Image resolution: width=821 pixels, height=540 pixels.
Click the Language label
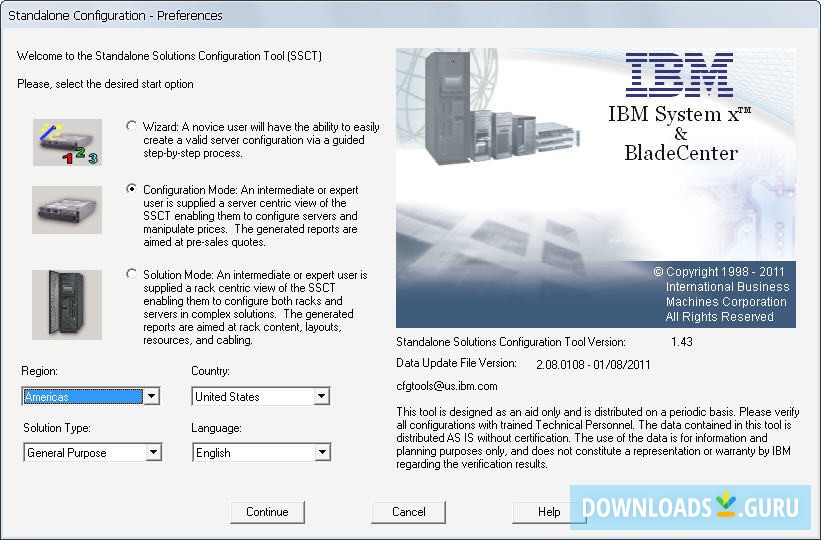pos(216,428)
